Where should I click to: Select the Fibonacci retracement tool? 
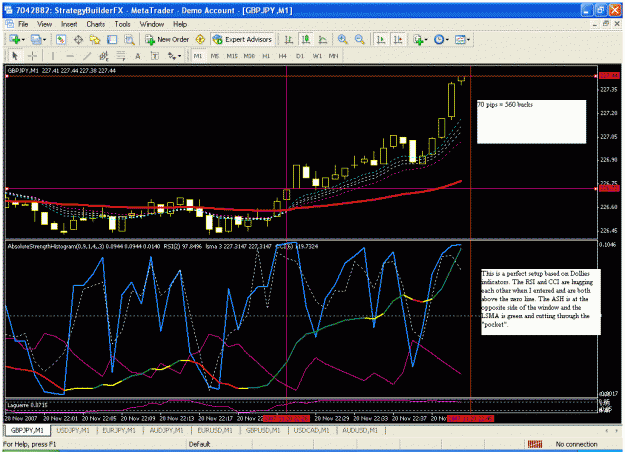[x=120, y=56]
